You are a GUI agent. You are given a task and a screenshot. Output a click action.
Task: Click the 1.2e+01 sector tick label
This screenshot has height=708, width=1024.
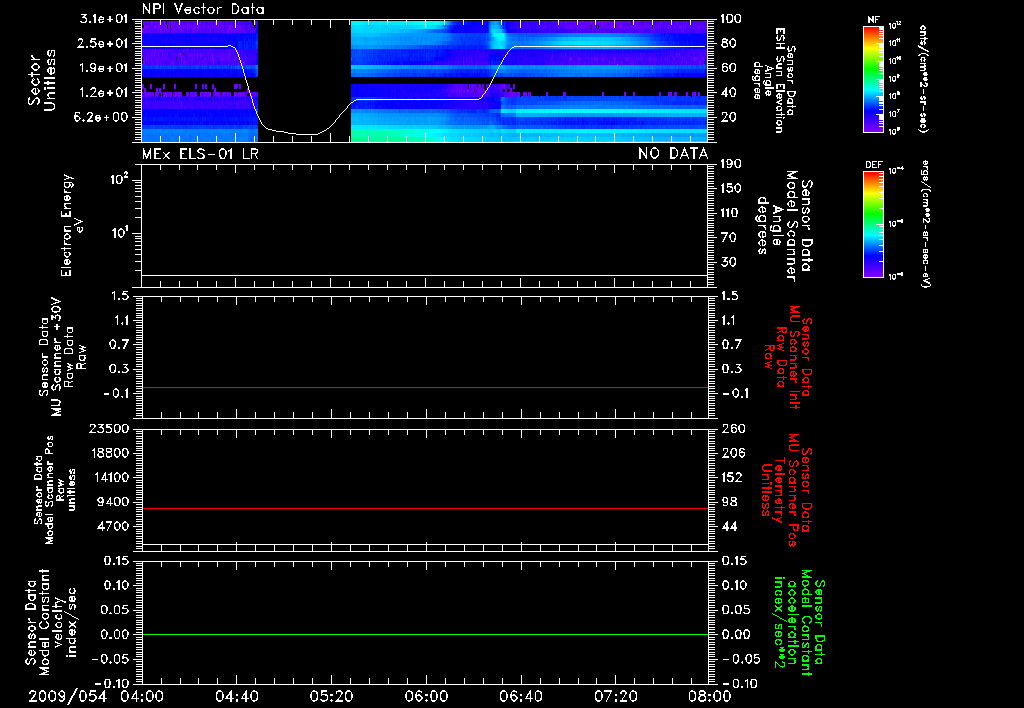point(104,93)
